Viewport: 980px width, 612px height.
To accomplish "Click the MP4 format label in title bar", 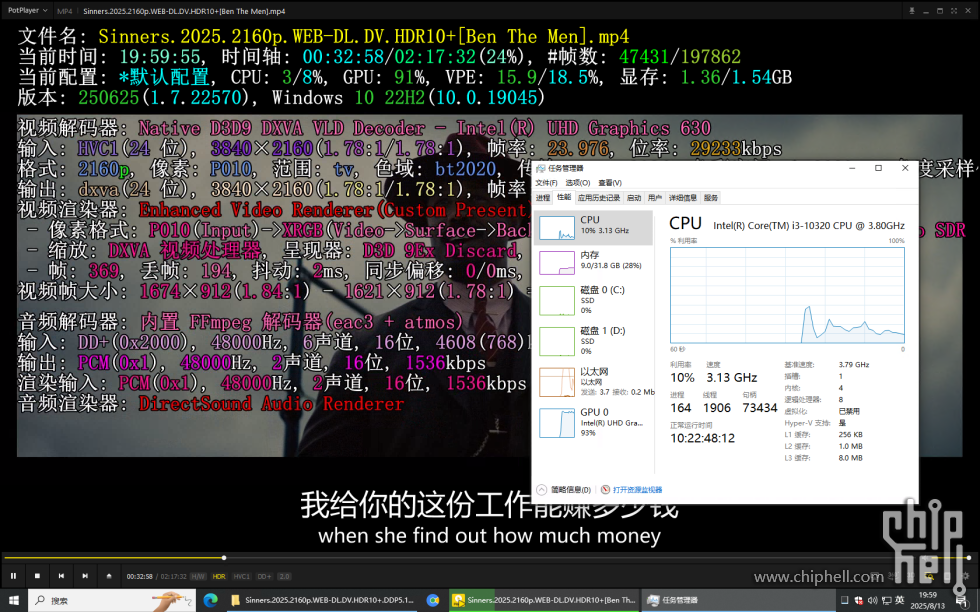I will [x=64, y=11].
